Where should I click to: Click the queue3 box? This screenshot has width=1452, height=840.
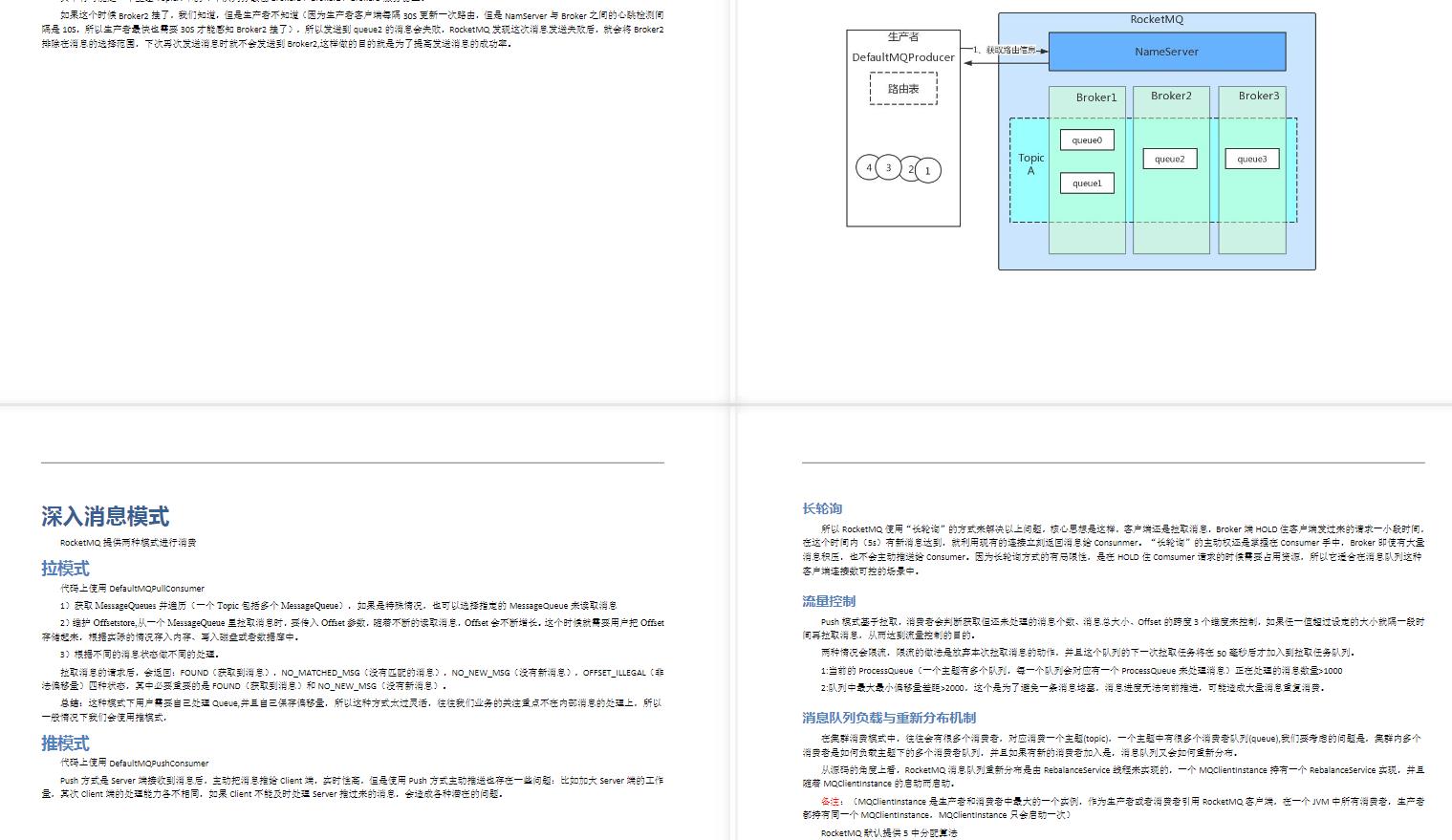pos(1252,159)
